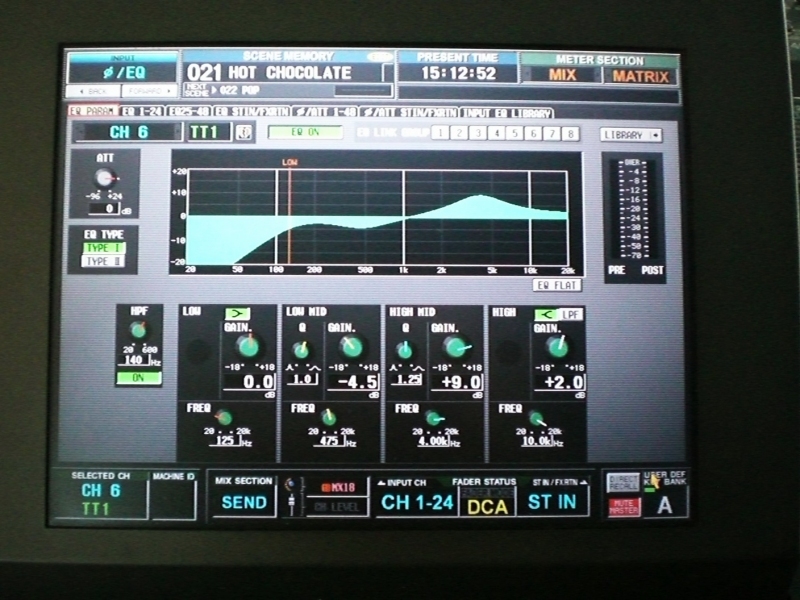Image resolution: width=800 pixels, height=600 pixels.
Task: Click the HIGH band FREQ knob
Action: click(x=536, y=418)
